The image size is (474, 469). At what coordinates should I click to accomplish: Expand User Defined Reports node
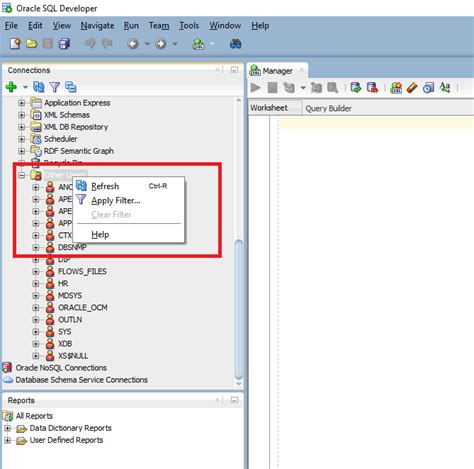pos(7,440)
